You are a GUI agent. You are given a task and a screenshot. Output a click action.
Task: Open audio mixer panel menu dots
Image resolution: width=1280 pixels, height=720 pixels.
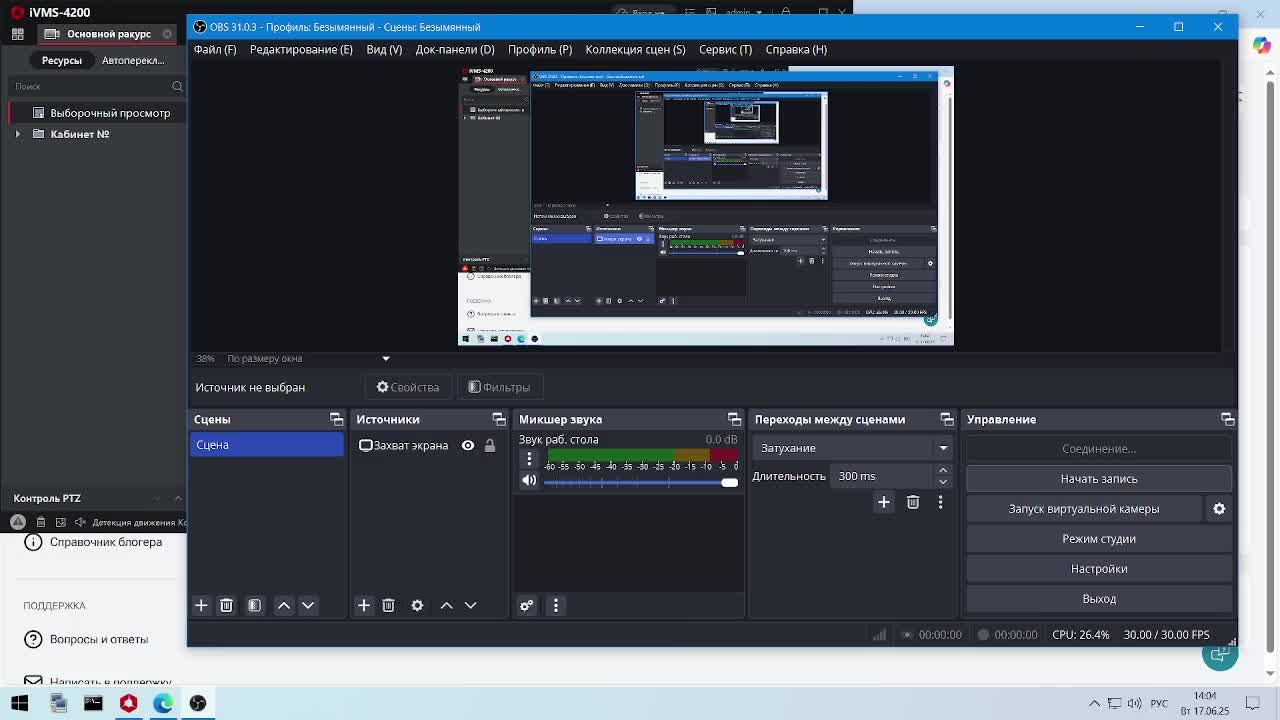click(x=555, y=605)
